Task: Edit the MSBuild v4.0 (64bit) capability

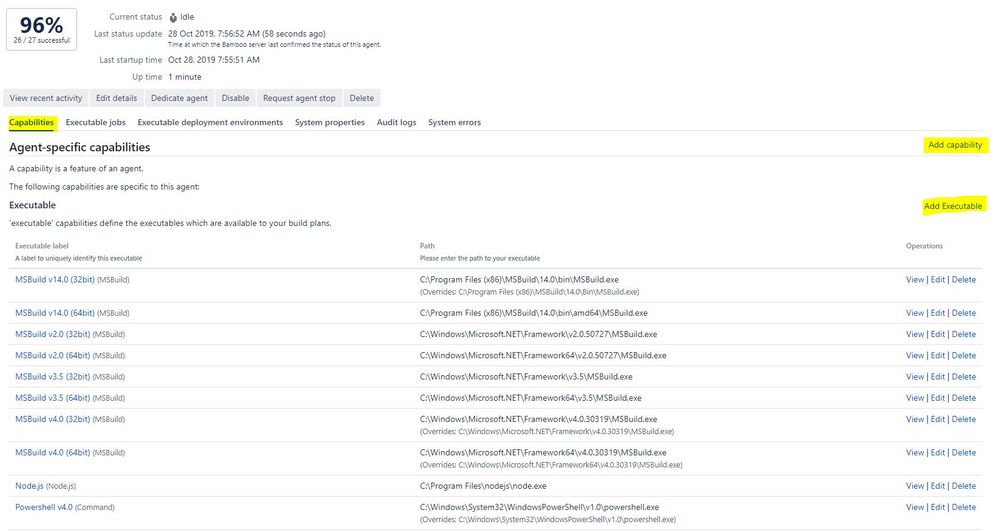Action: (938, 452)
